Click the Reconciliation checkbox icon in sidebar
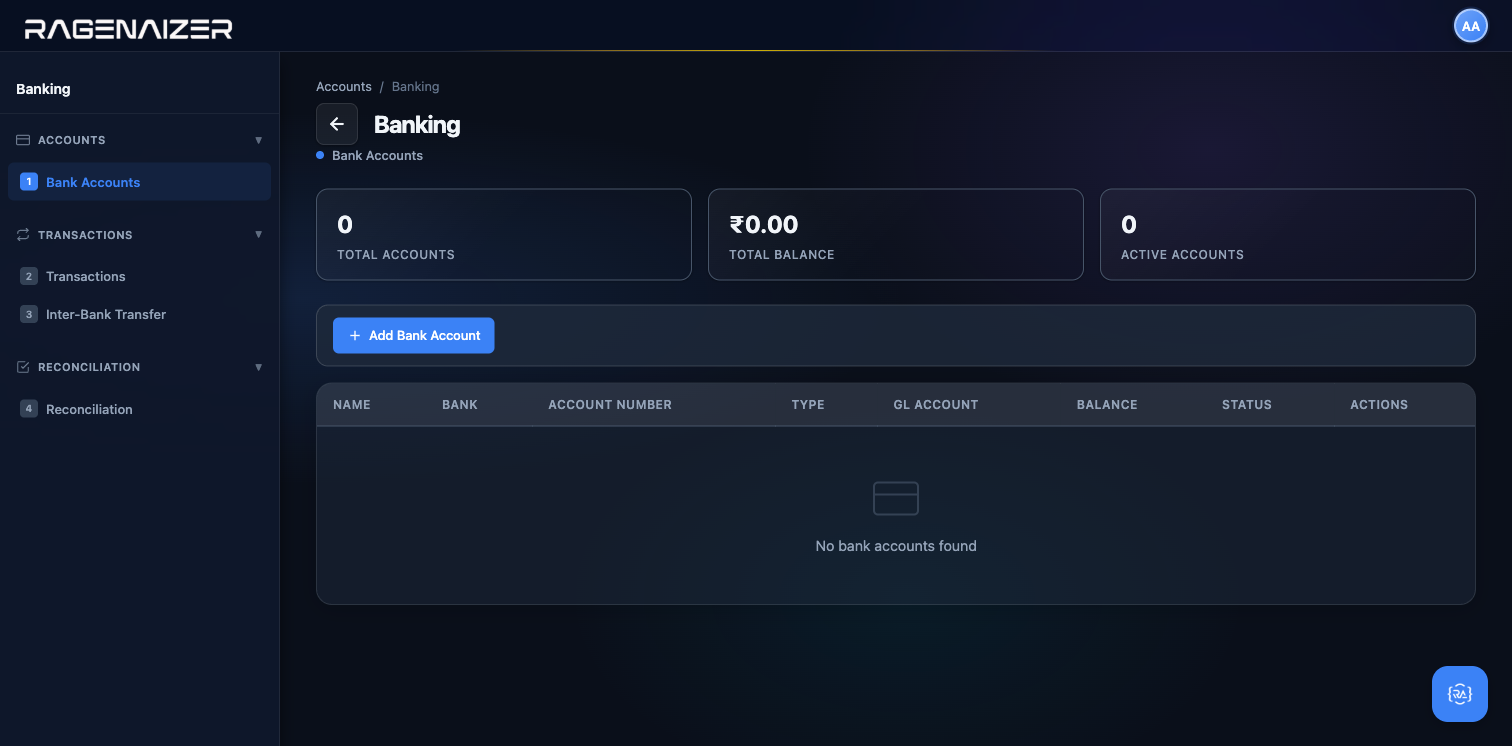Screen dimensions: 1512x746 (x=23, y=367)
